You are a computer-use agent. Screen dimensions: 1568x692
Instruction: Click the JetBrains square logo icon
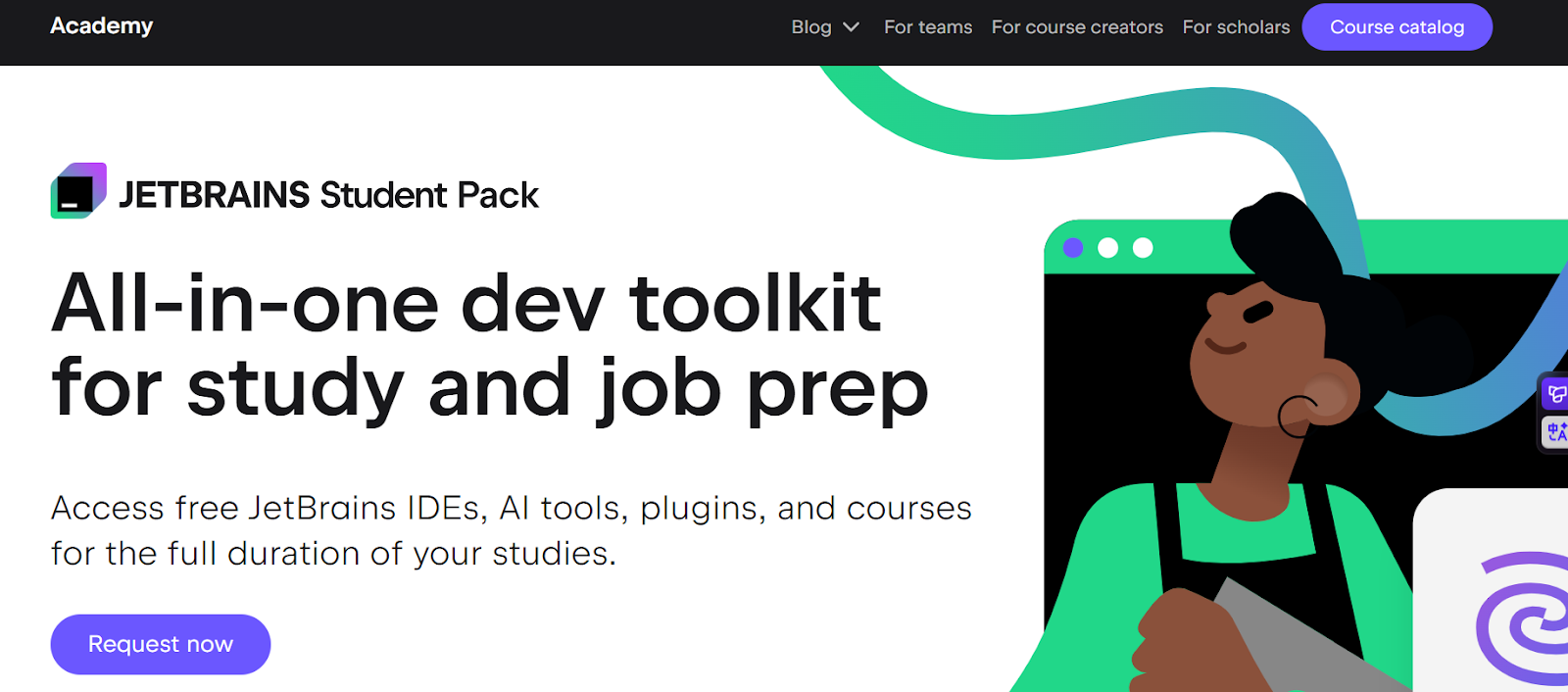[x=78, y=190]
